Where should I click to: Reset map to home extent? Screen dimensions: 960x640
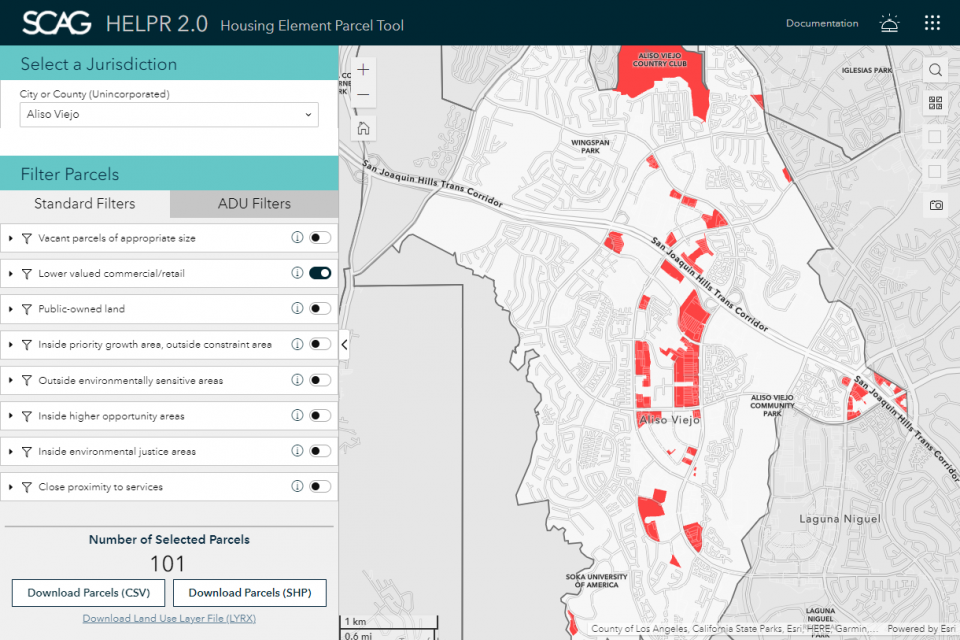point(363,128)
